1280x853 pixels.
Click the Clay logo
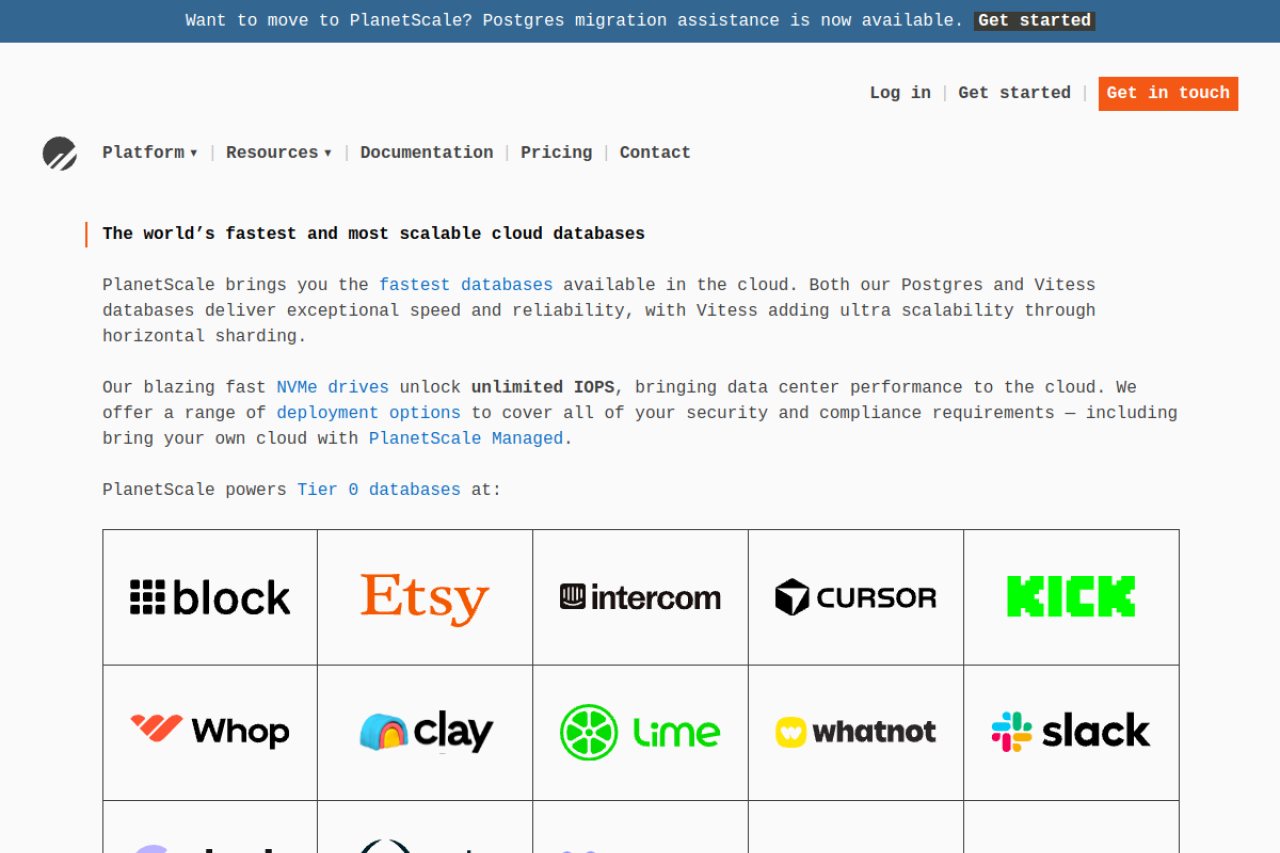click(425, 732)
